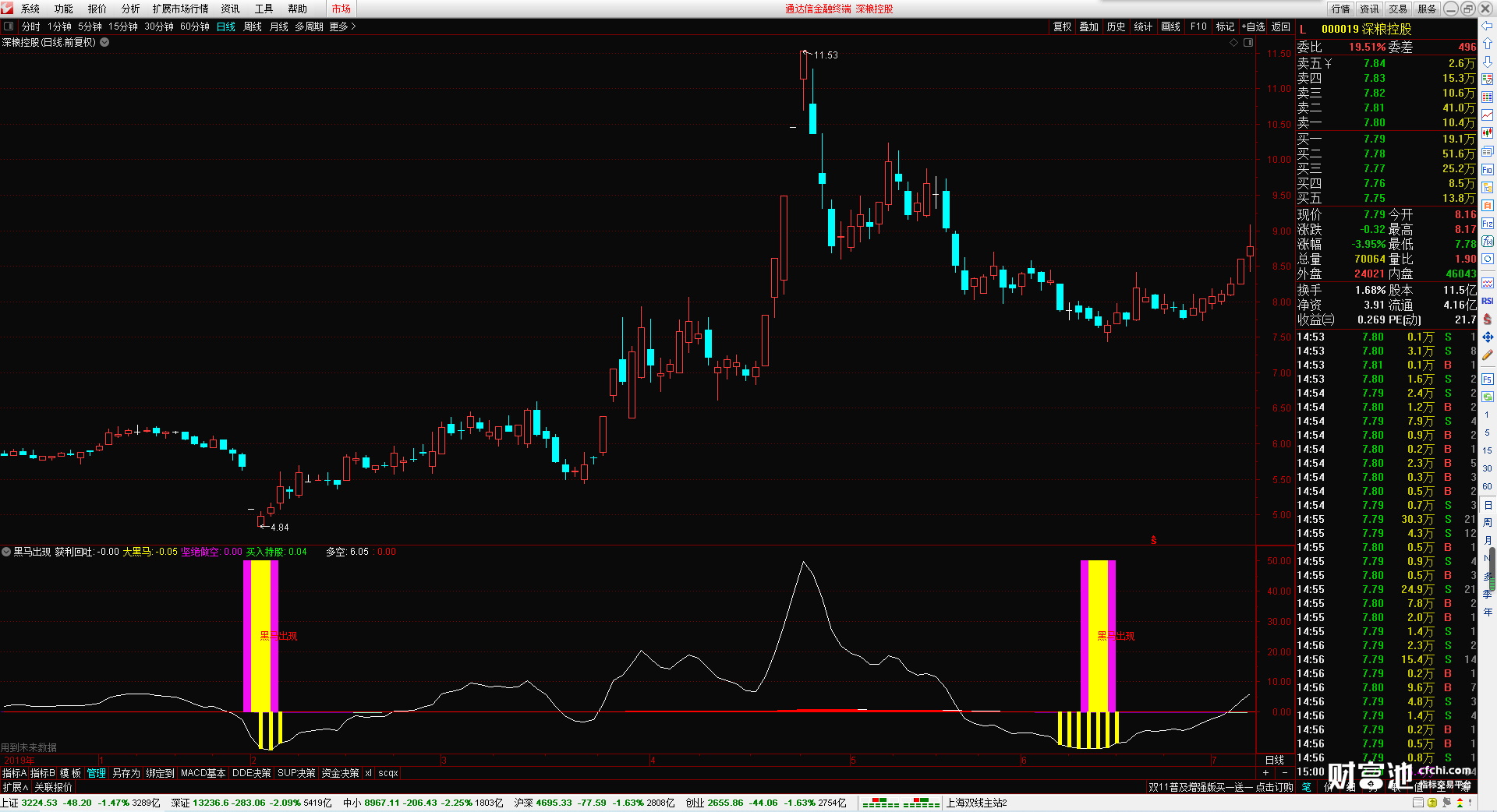1497x812 pixels.
Task: Open the candlestick chart icon in sidebar
Action: pyautogui.click(x=1488, y=133)
